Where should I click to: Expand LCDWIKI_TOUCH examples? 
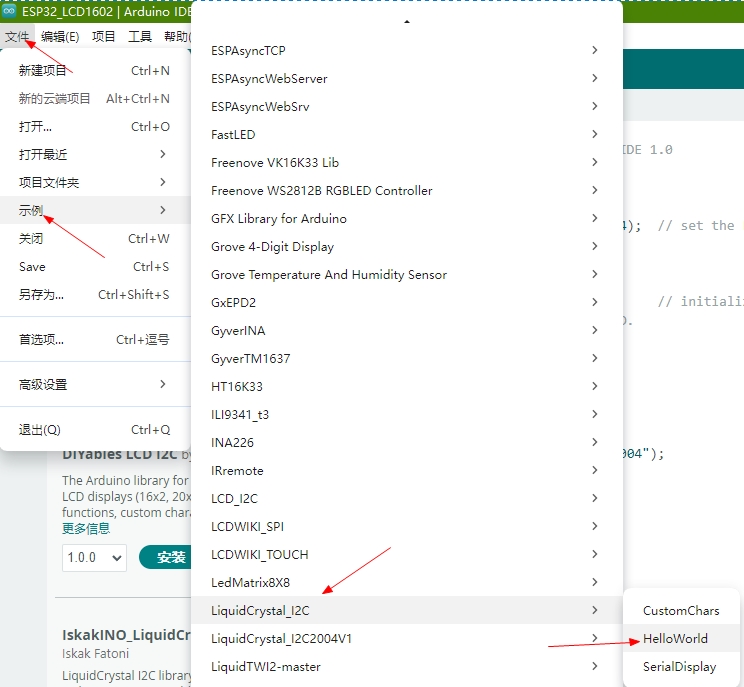(407, 555)
